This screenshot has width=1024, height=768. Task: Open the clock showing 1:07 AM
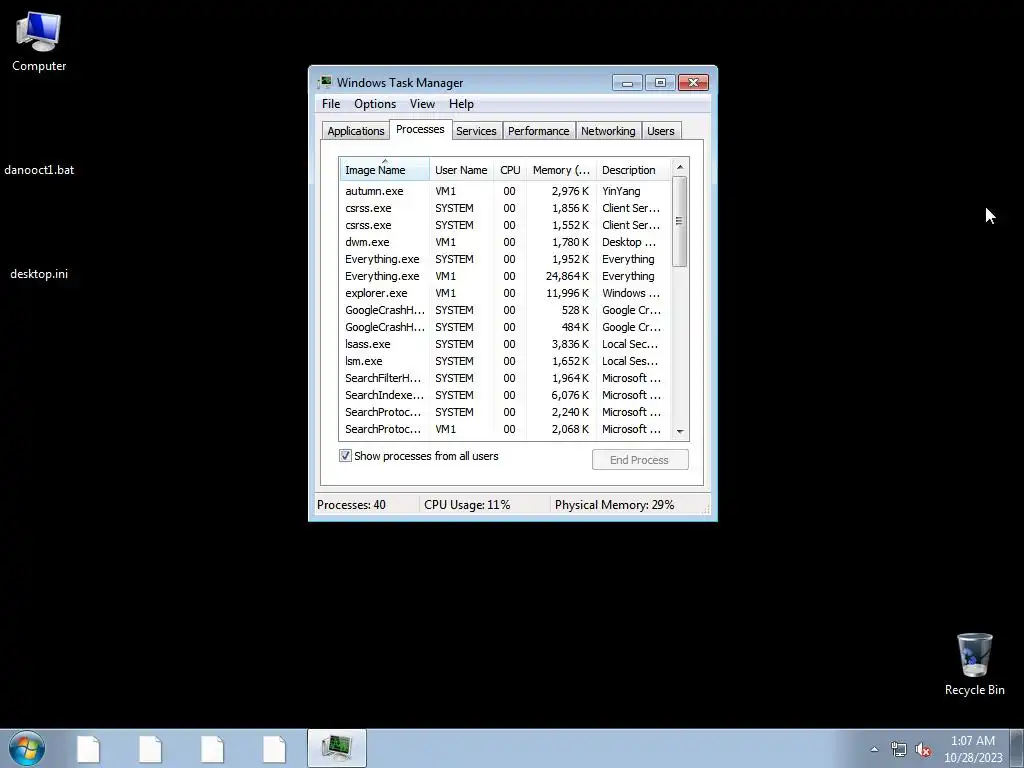click(x=972, y=749)
